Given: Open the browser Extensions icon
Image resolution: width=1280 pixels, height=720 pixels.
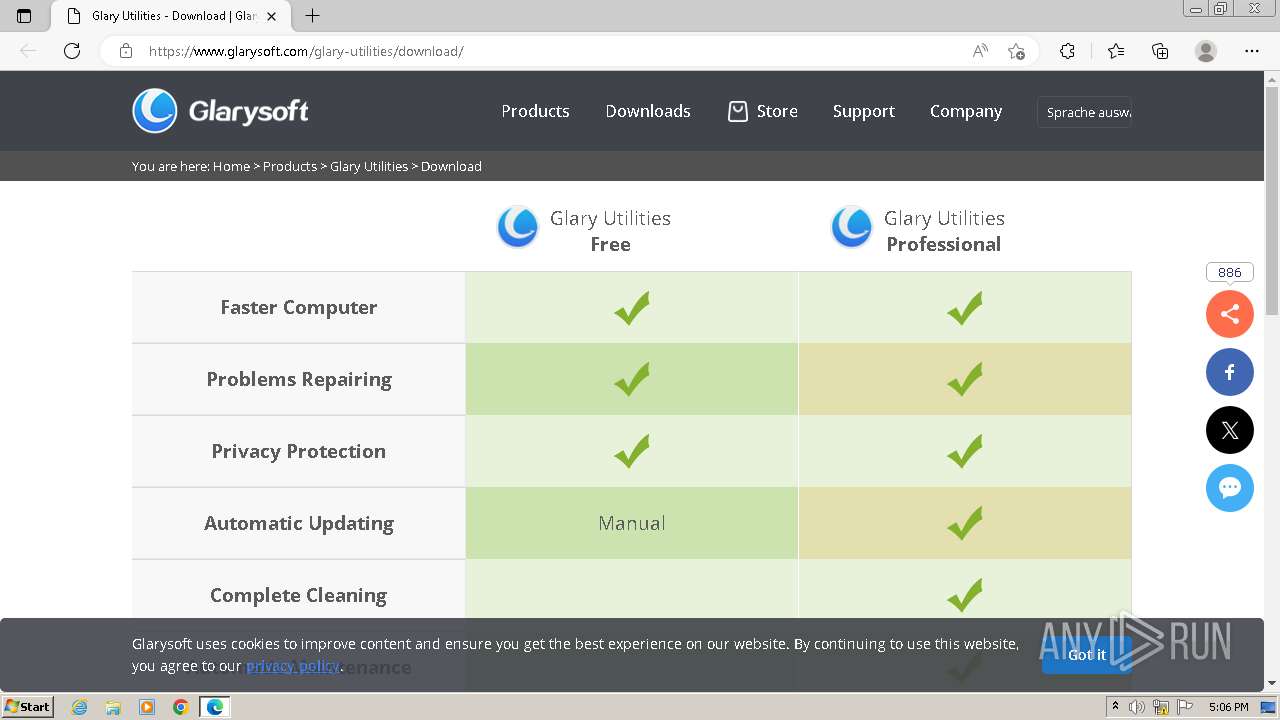Looking at the screenshot, I should [x=1068, y=51].
